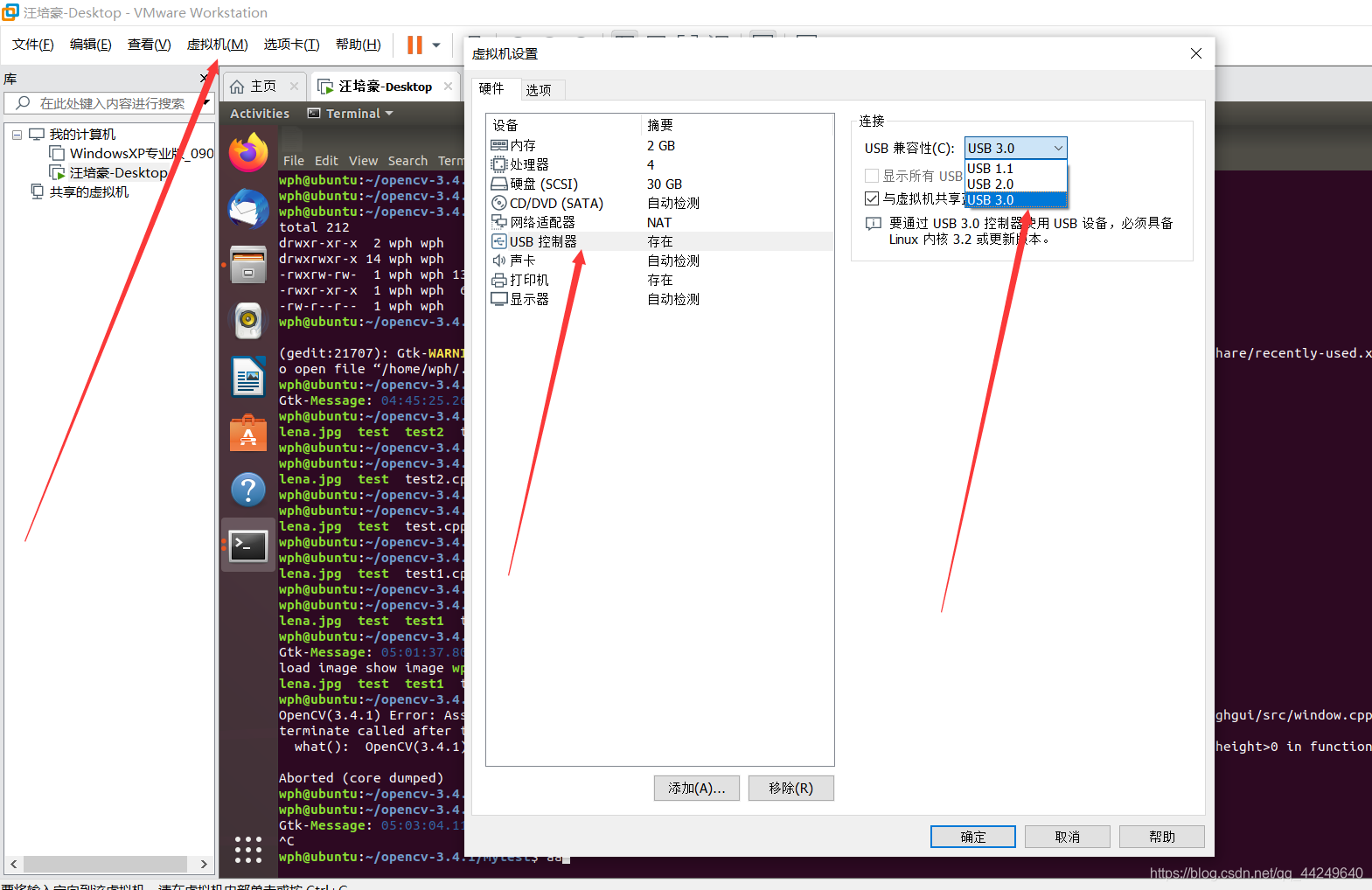Toggle 与虚拟机共享 Bluetooth checkbox
1372x890 pixels.
click(x=872, y=198)
